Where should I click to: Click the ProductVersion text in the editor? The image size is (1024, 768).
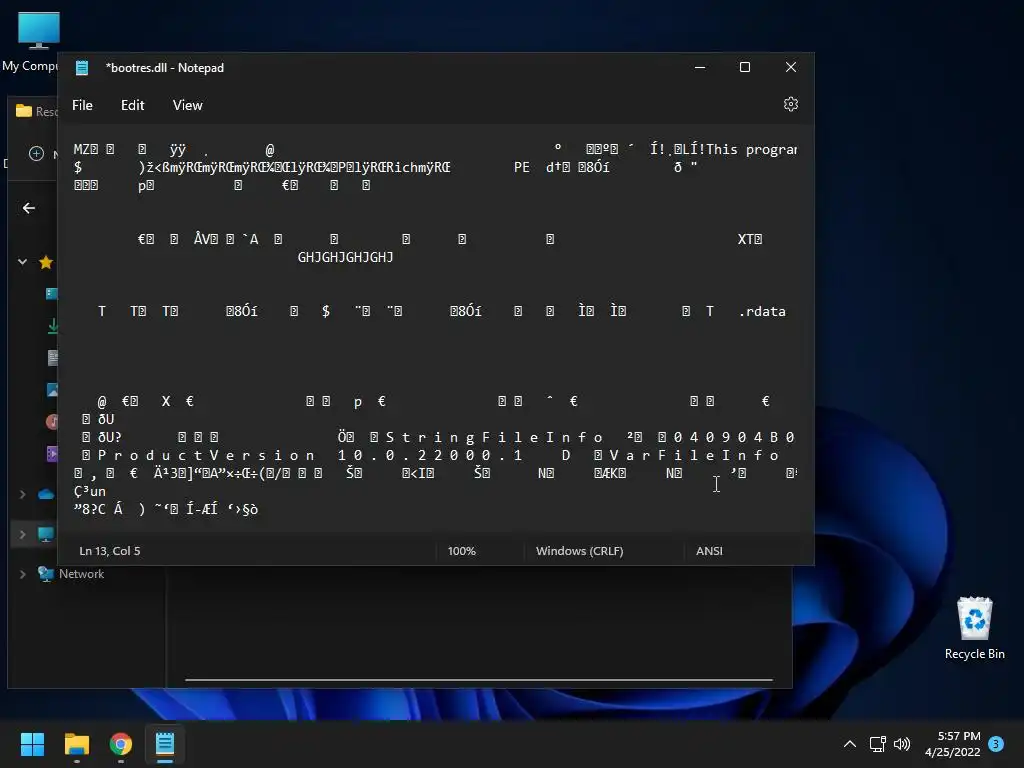coord(206,455)
